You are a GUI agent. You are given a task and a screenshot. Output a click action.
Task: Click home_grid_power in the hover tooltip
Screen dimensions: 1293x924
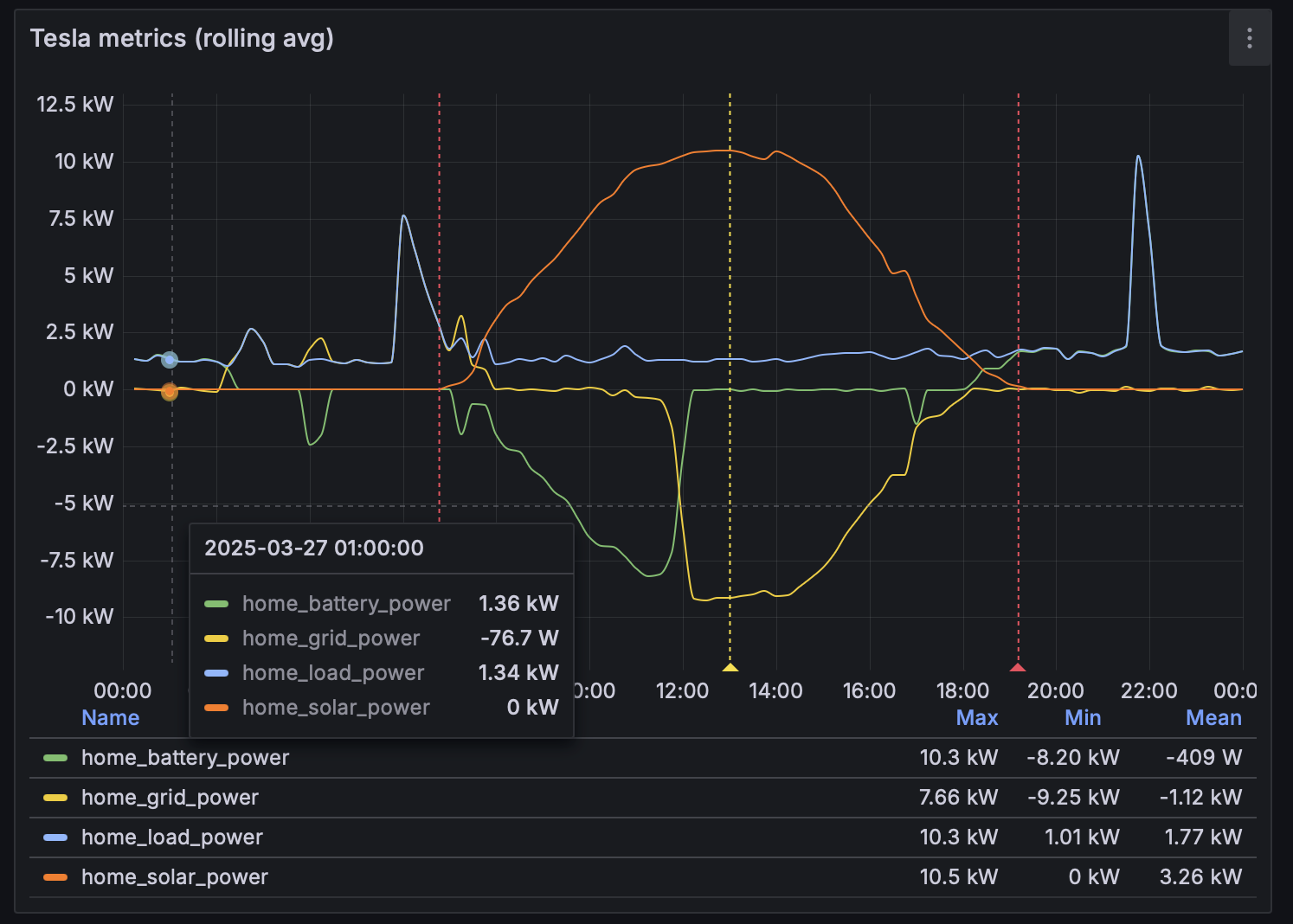[331, 638]
